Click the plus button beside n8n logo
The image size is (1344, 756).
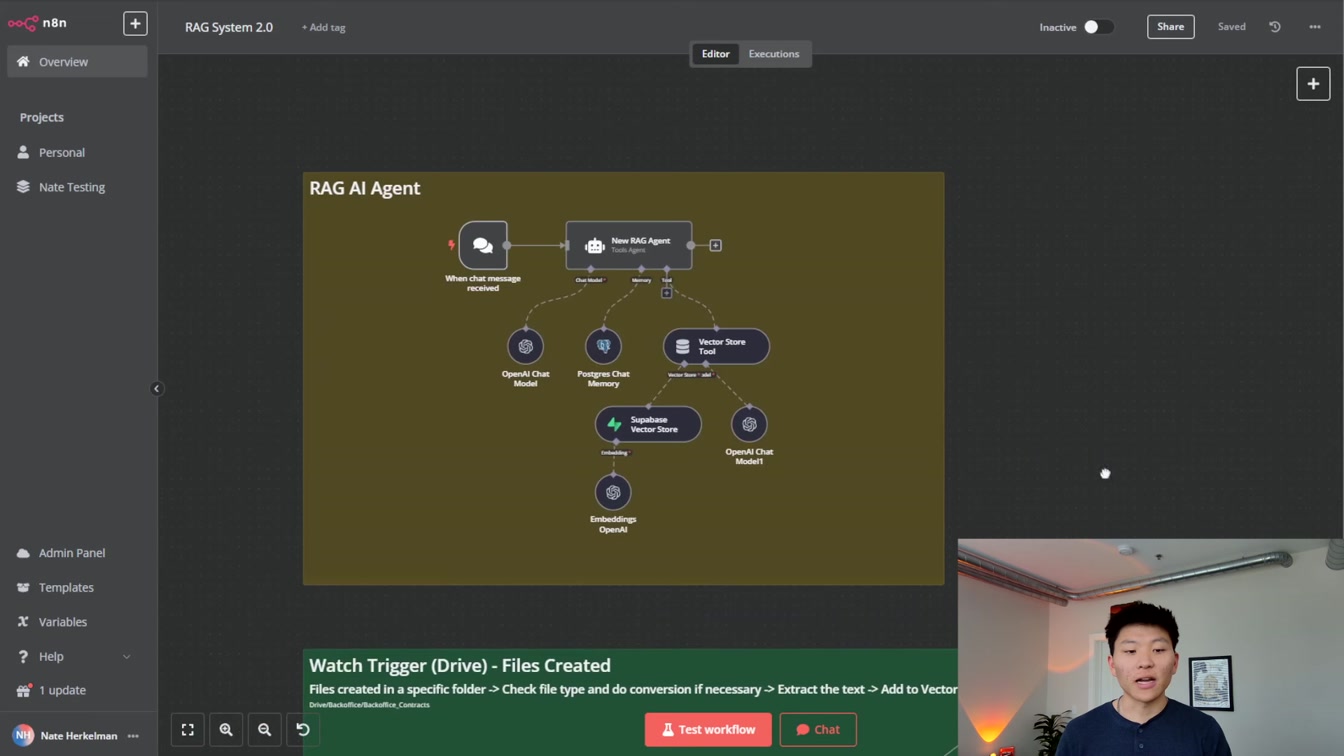pos(135,23)
